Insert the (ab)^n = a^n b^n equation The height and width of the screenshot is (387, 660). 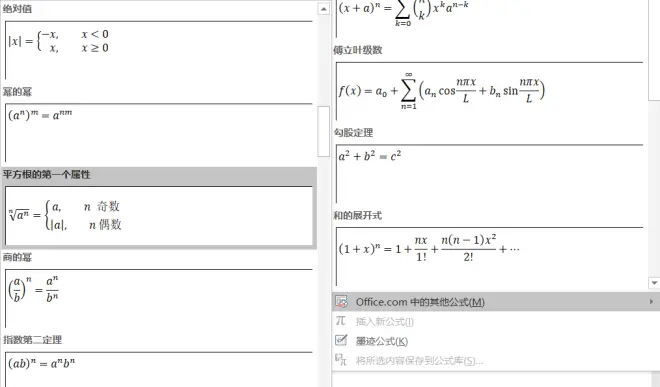coord(159,369)
